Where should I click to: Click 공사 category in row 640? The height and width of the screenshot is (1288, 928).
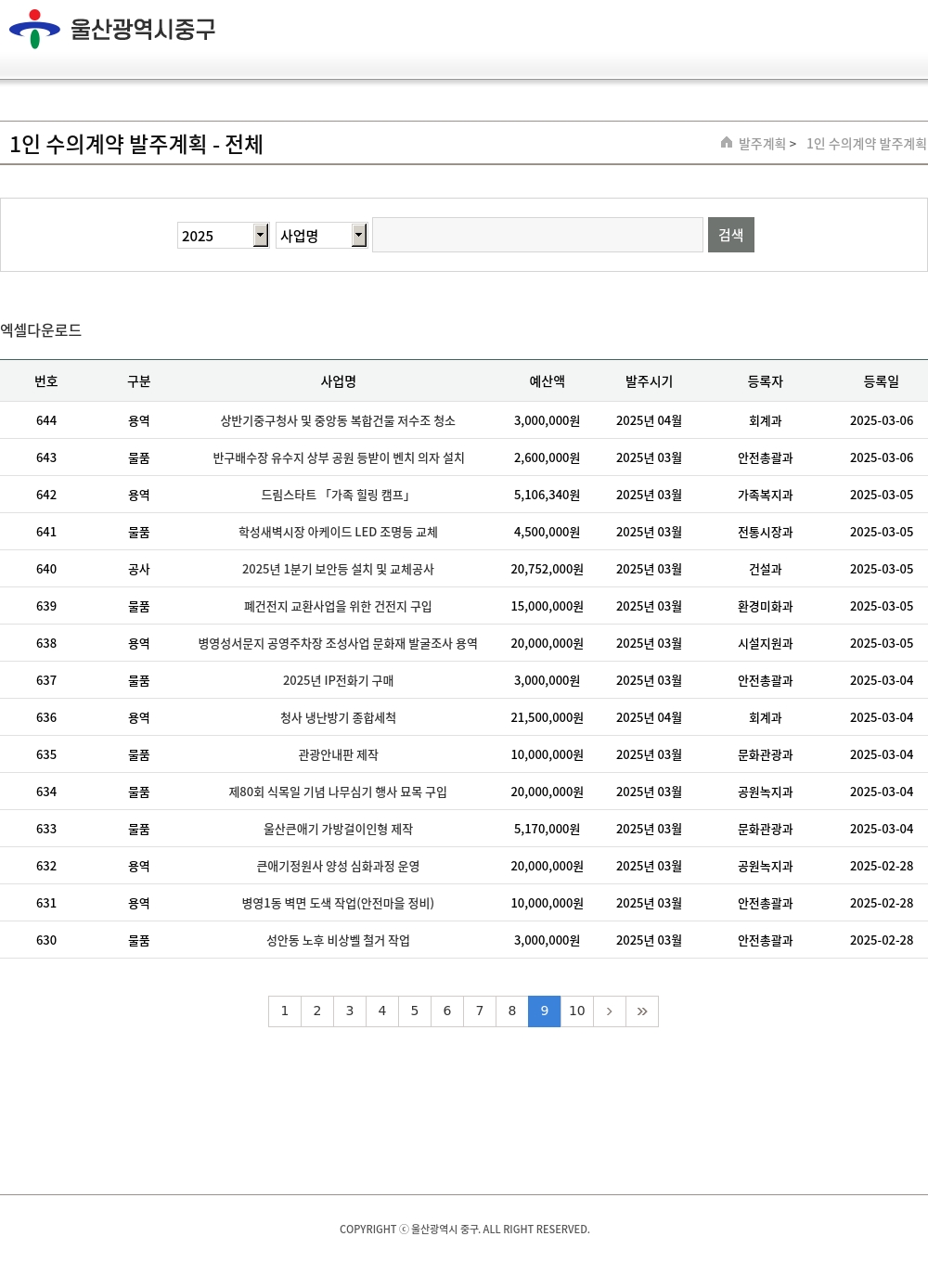[x=139, y=569]
